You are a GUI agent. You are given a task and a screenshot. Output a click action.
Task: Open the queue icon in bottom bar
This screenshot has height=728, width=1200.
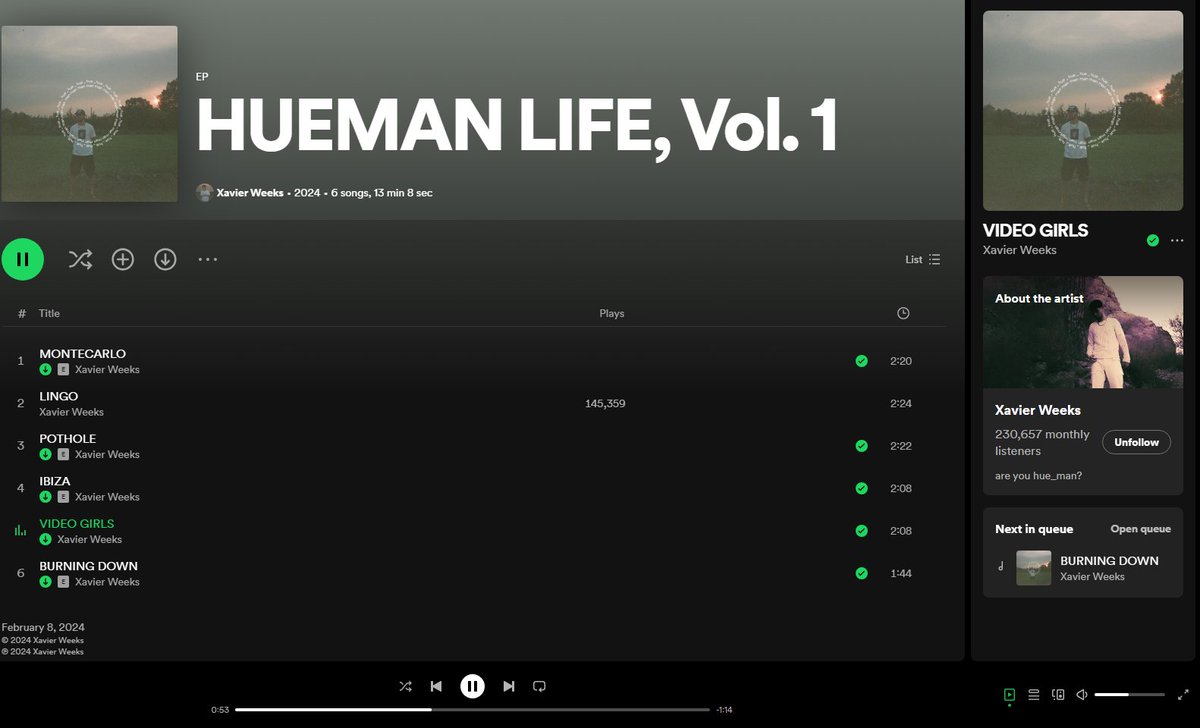pyautogui.click(x=1034, y=694)
